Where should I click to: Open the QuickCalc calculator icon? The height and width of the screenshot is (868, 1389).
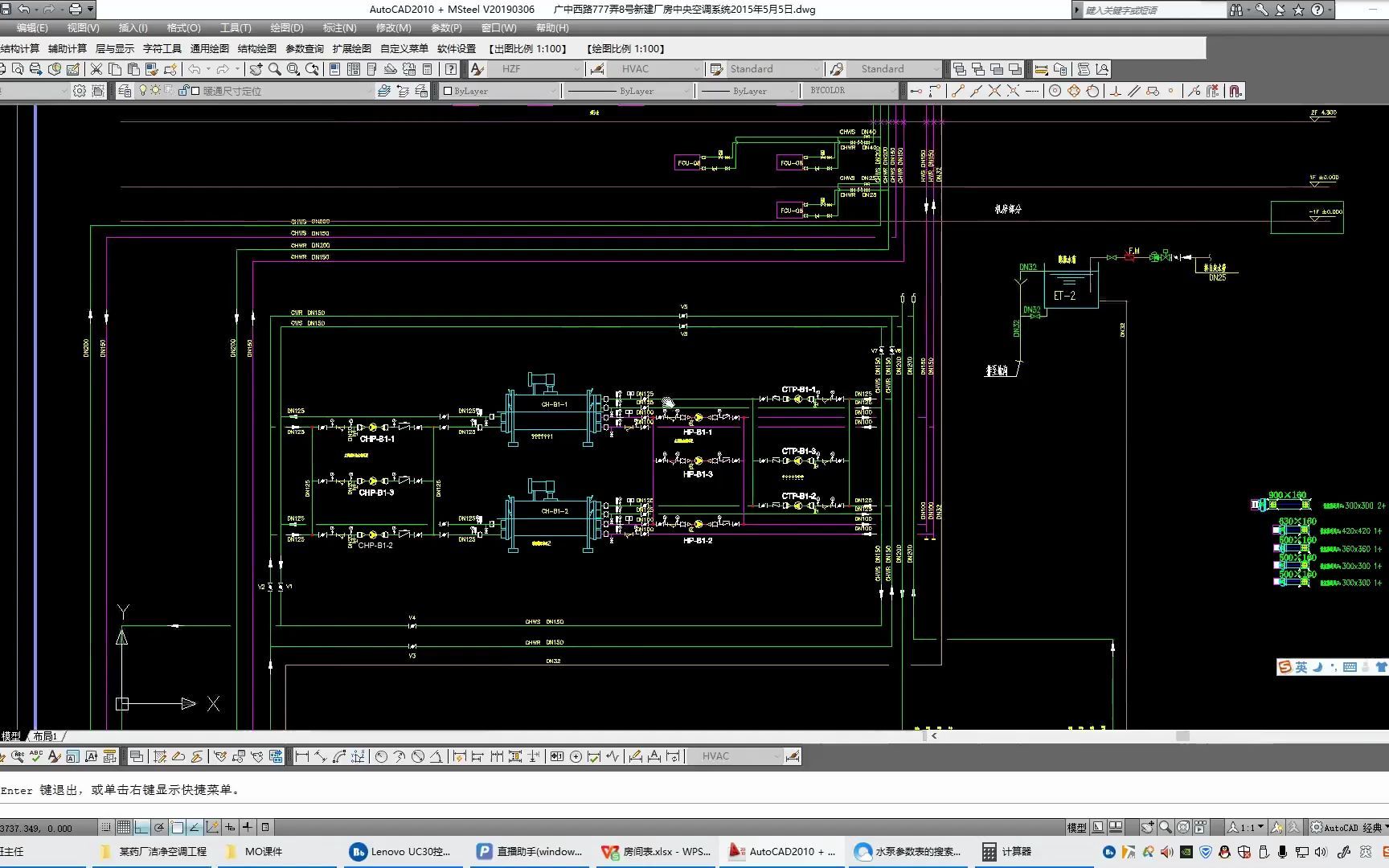tap(428, 69)
